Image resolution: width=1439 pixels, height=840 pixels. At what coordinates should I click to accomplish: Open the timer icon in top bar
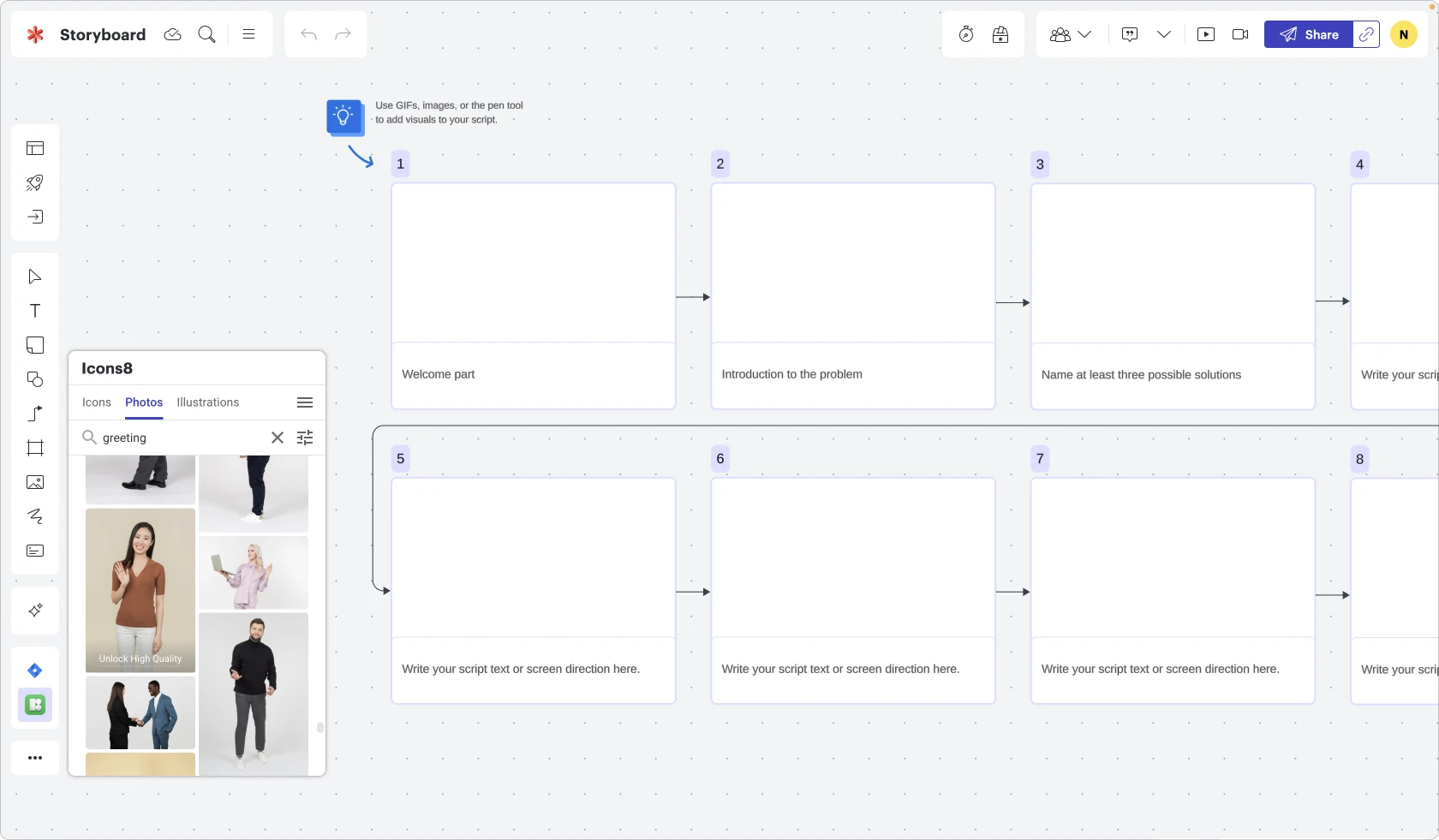point(966,34)
